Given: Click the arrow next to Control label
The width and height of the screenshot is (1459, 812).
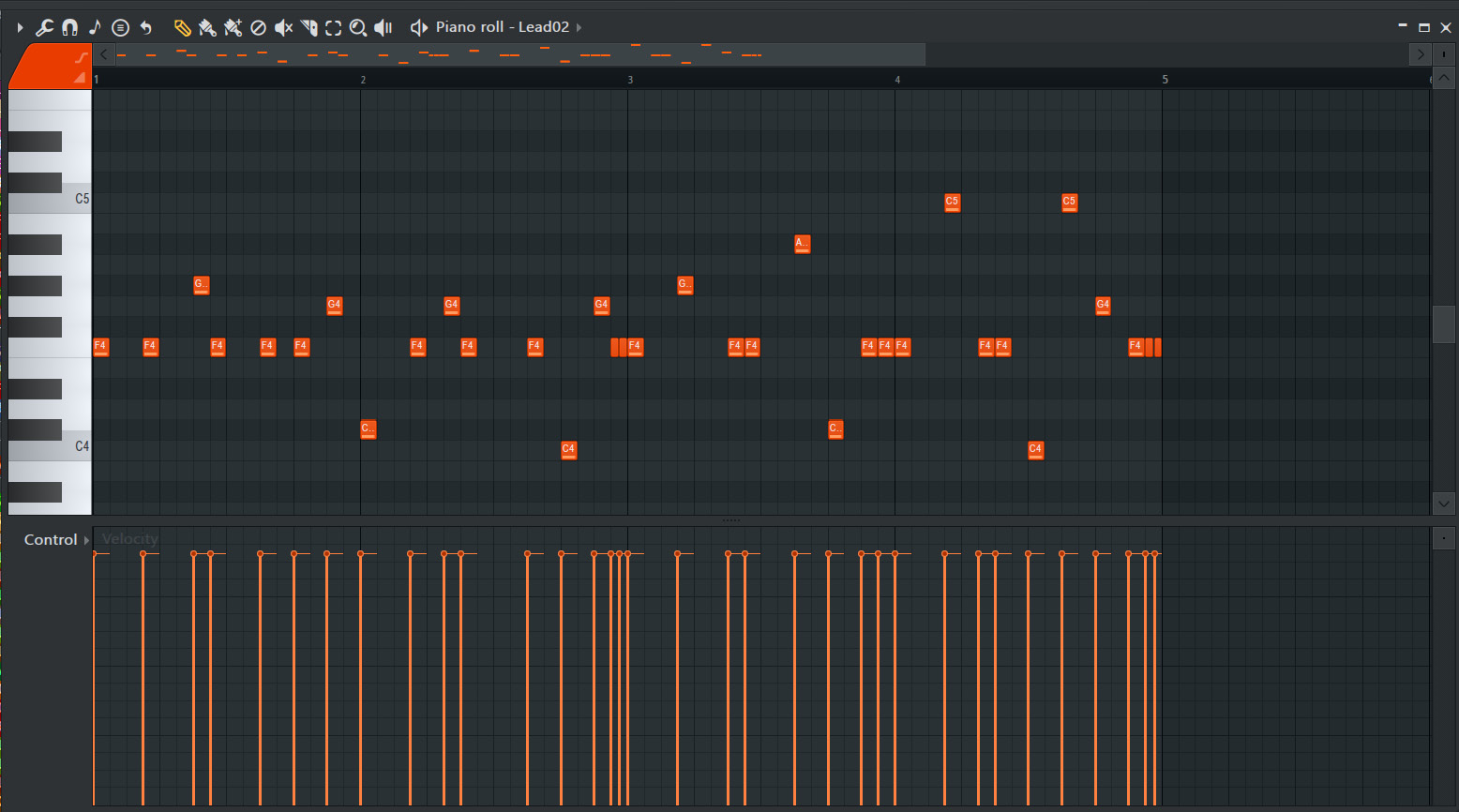Looking at the screenshot, I should [86, 540].
